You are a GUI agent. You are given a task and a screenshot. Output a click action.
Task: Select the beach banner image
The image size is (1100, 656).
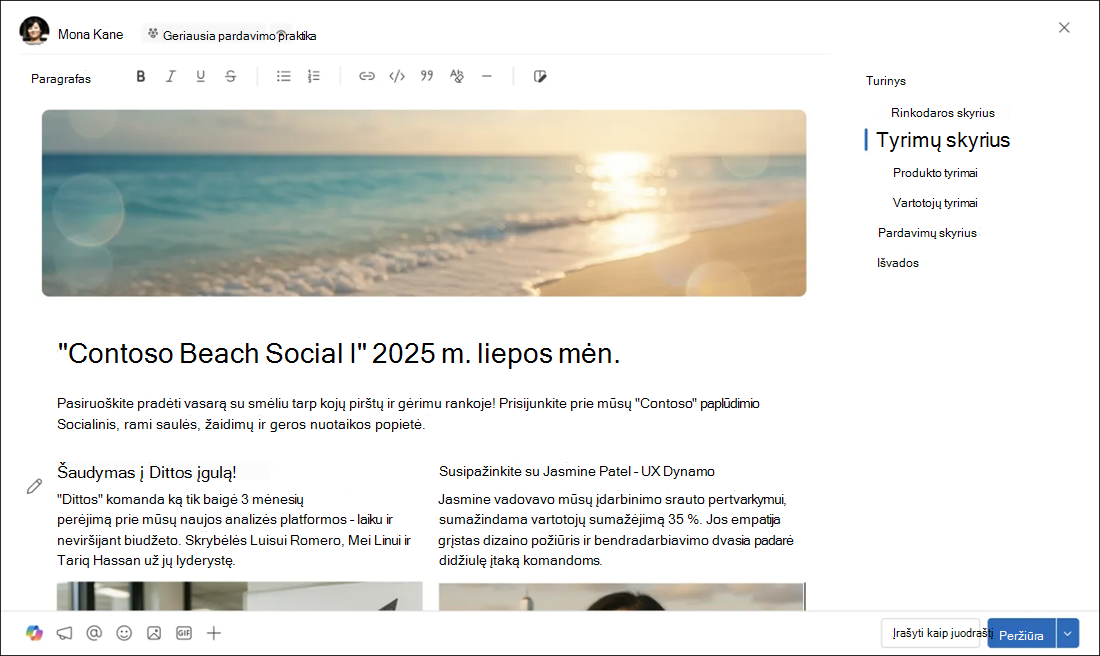coord(424,203)
